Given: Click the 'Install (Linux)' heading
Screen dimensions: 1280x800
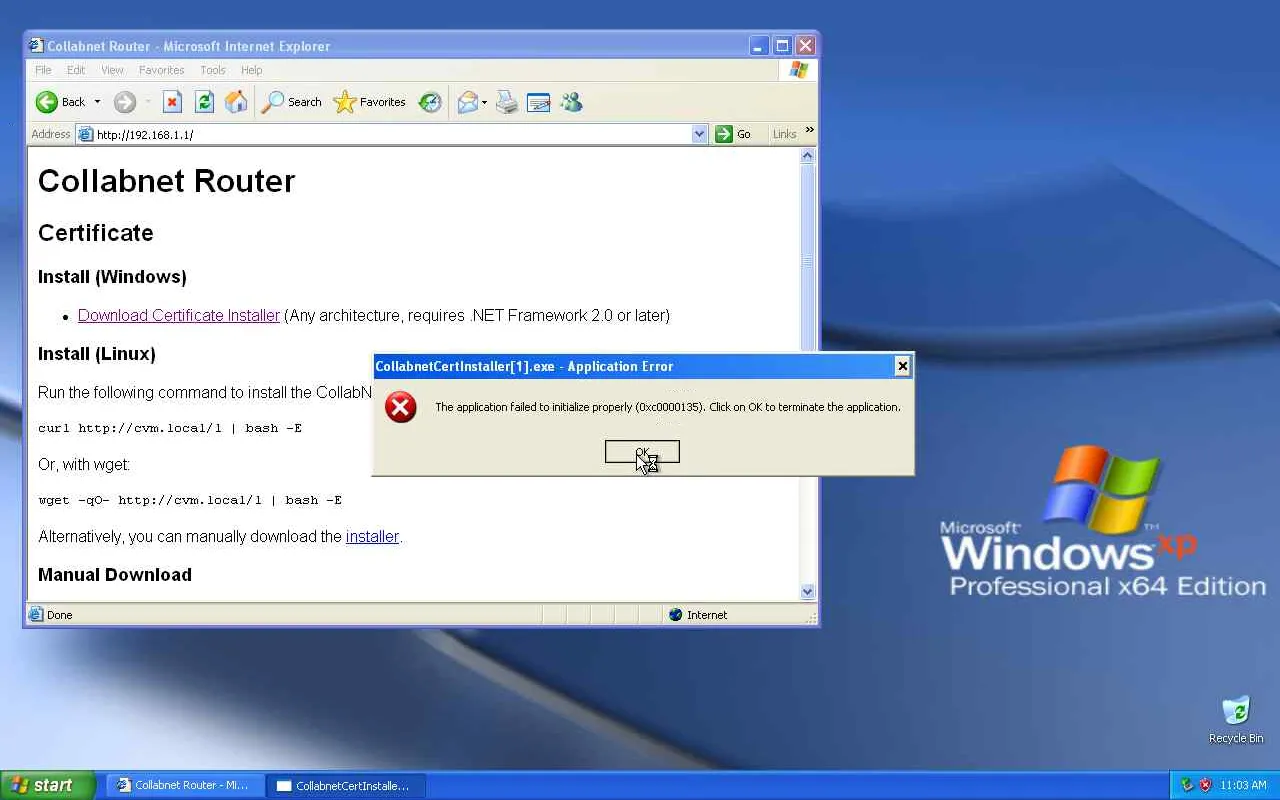Looking at the screenshot, I should (97, 354).
